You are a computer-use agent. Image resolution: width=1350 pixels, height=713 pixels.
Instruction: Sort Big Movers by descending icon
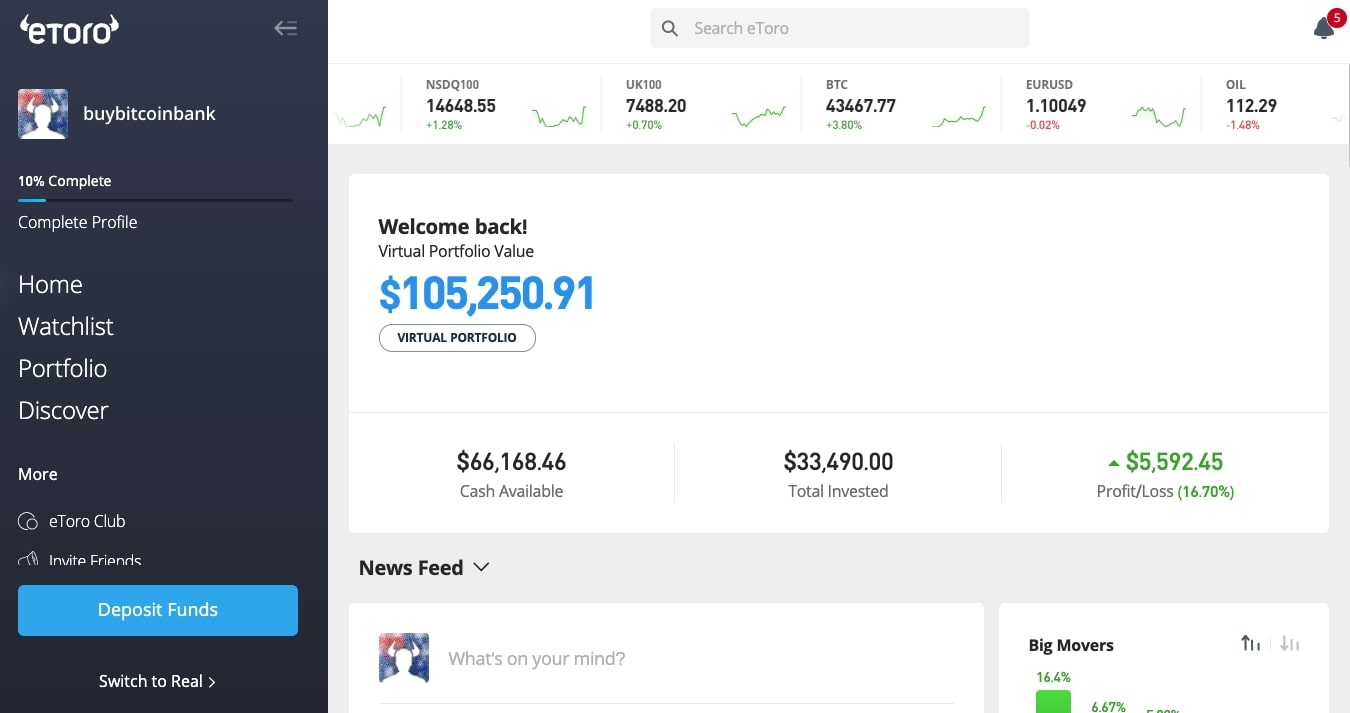tap(1290, 644)
